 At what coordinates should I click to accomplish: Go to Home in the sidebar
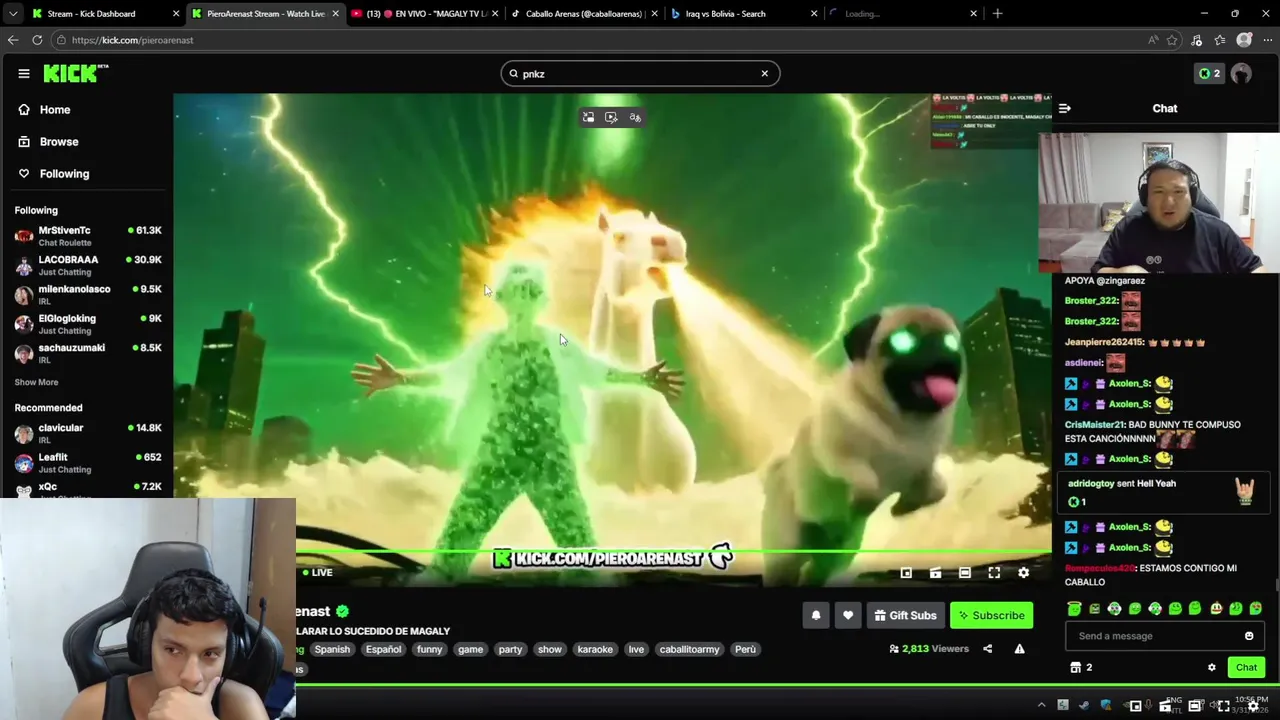55,110
